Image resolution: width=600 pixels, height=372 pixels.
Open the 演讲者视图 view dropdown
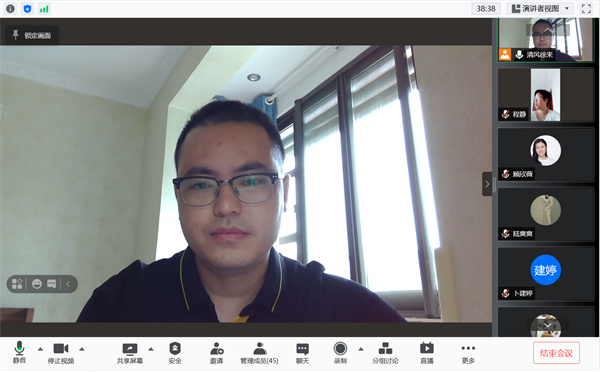[x=540, y=8]
